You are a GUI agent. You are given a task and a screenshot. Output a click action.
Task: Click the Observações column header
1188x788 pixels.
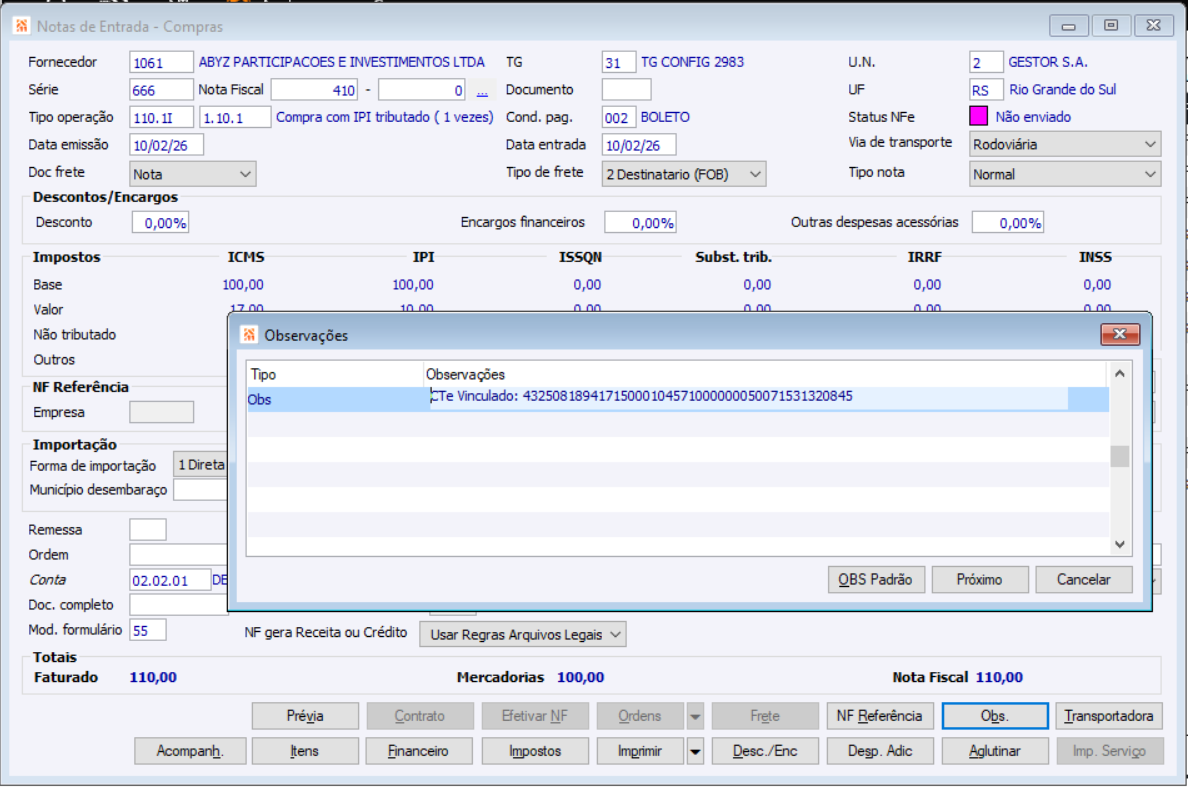pos(765,374)
